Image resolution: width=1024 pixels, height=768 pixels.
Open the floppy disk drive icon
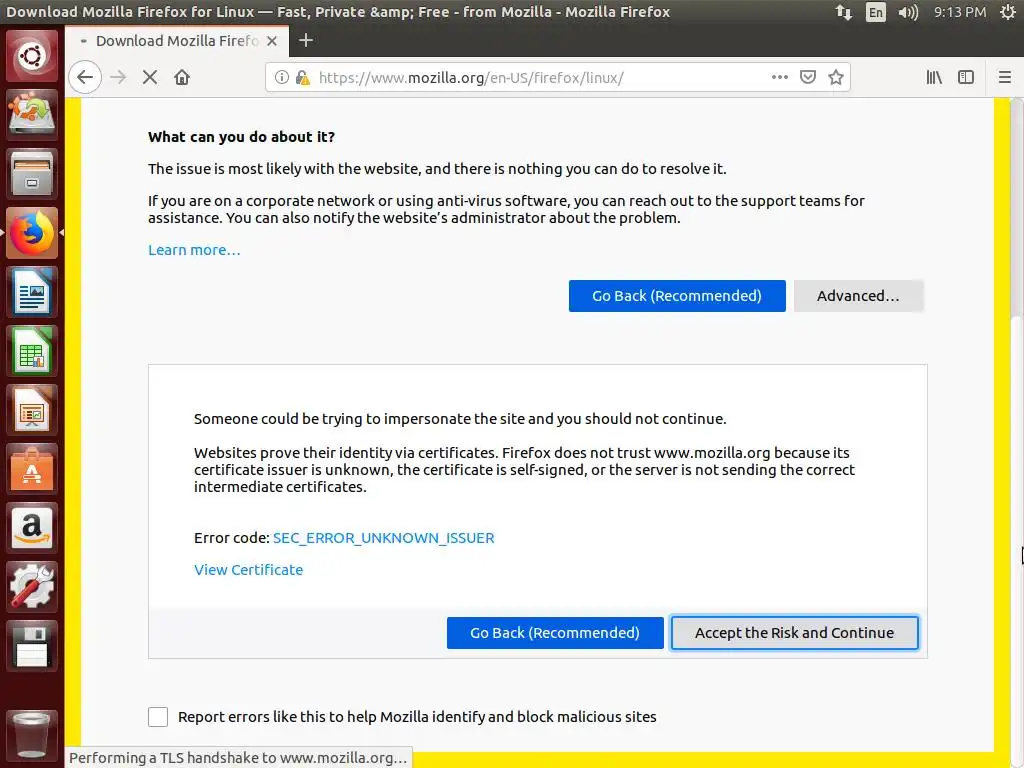click(x=32, y=646)
